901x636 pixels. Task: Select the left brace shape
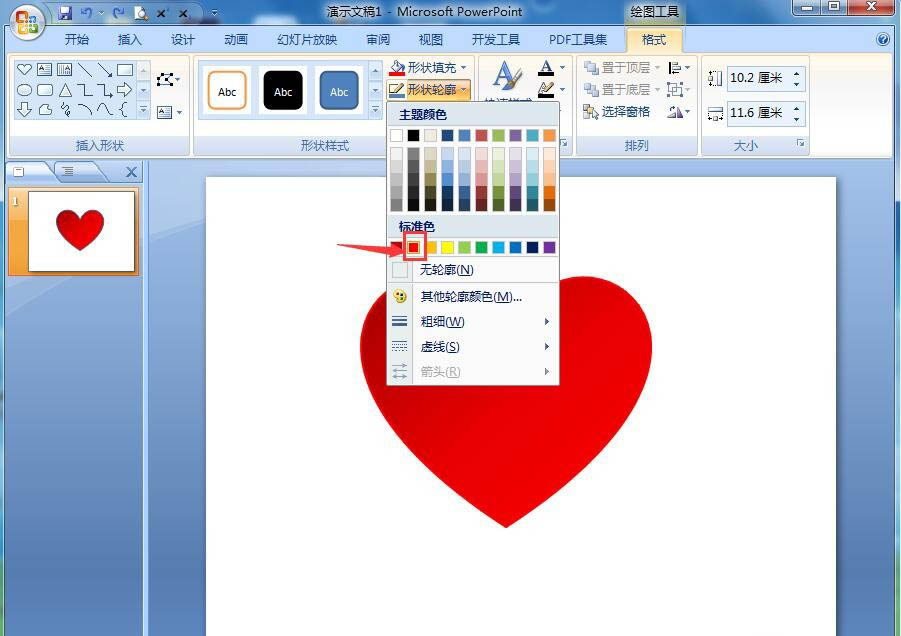pos(124,109)
